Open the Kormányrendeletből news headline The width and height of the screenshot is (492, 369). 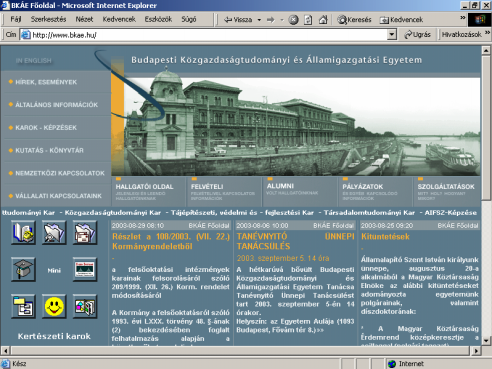pyautogui.click(x=171, y=242)
